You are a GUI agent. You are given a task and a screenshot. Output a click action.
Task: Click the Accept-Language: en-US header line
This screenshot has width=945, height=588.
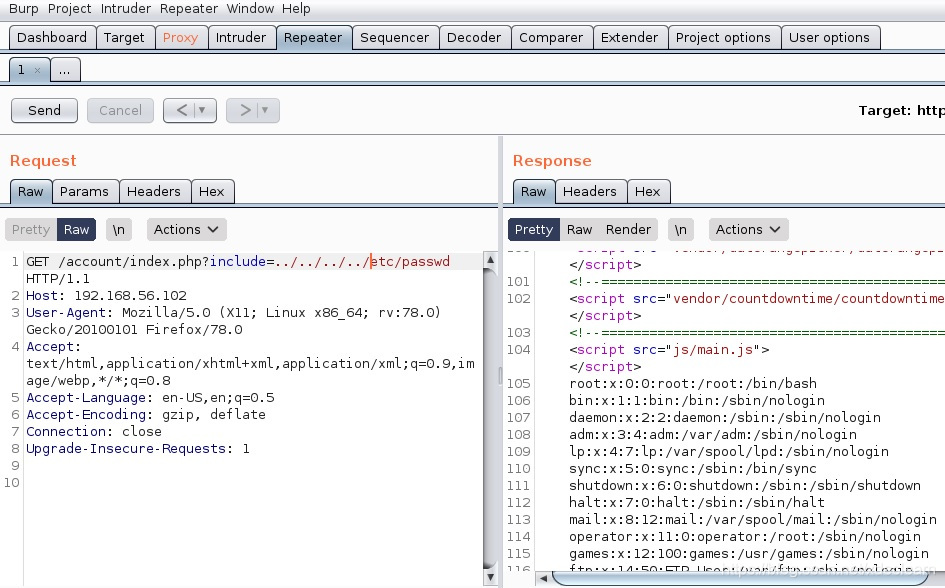[150, 398]
